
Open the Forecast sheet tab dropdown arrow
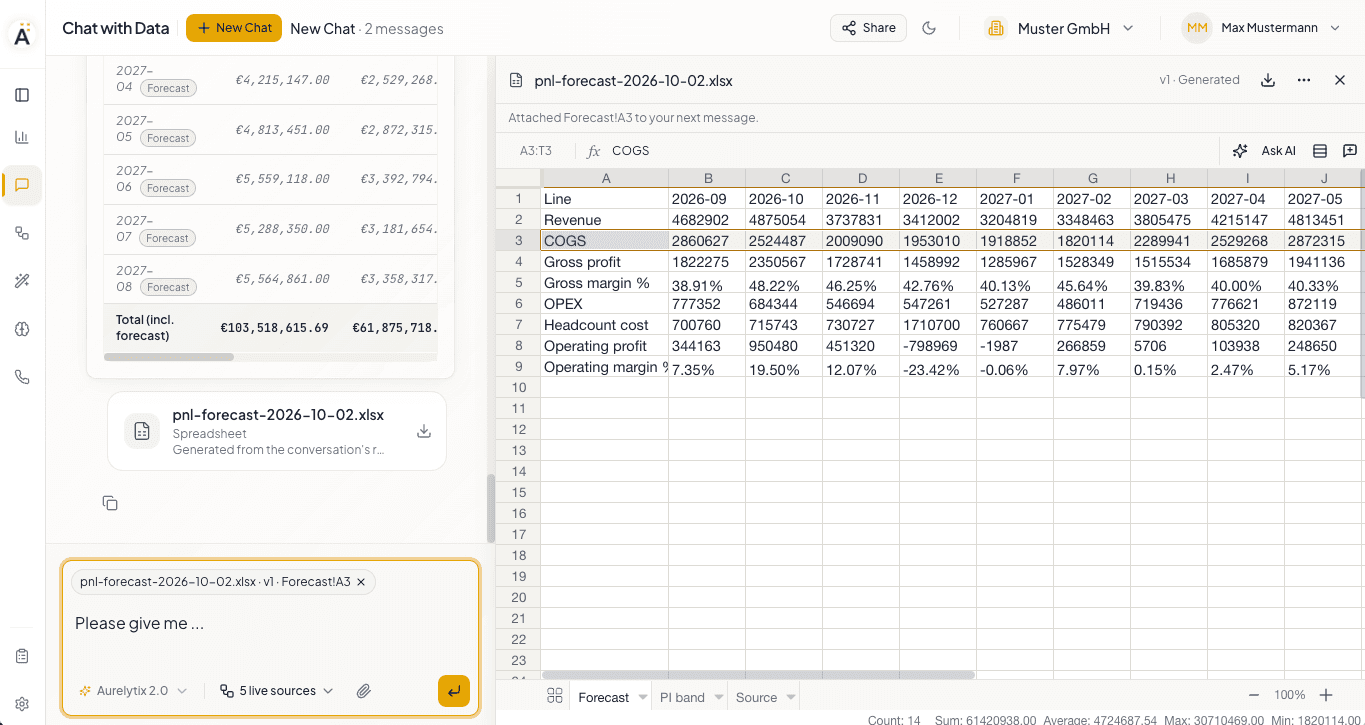(643, 698)
